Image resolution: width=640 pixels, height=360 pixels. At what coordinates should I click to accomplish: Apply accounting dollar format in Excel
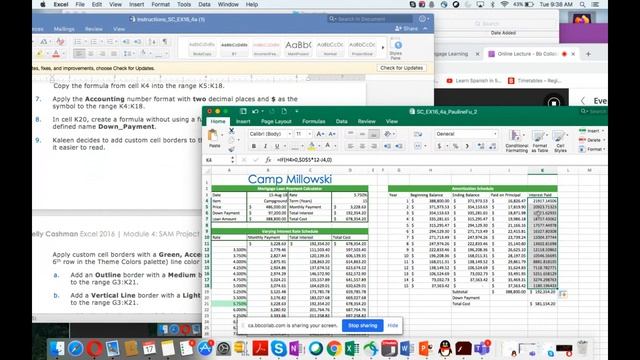coord(439,146)
